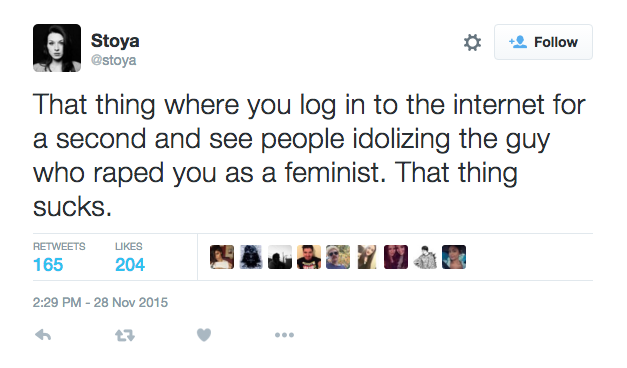Click the last avatar in likers row
This screenshot has height=368, width=627.
[454, 257]
